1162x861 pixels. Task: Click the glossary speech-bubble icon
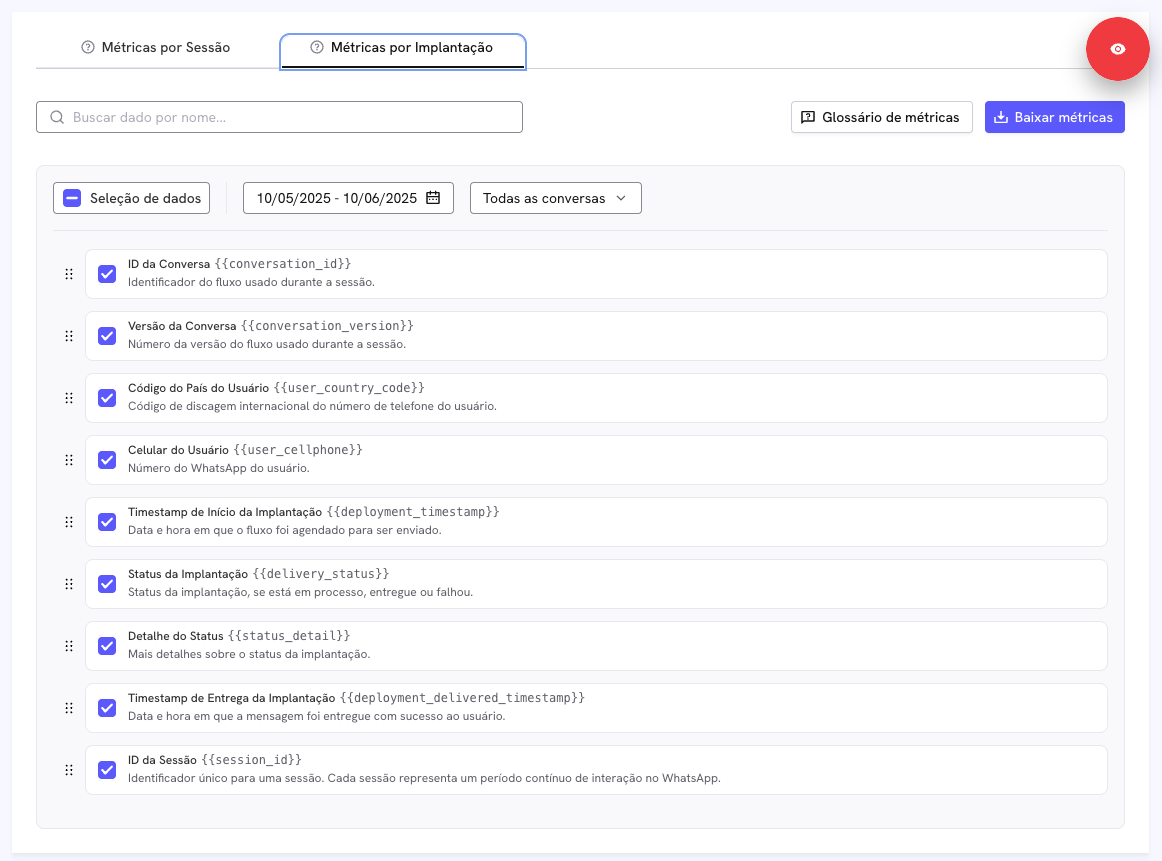pos(808,117)
